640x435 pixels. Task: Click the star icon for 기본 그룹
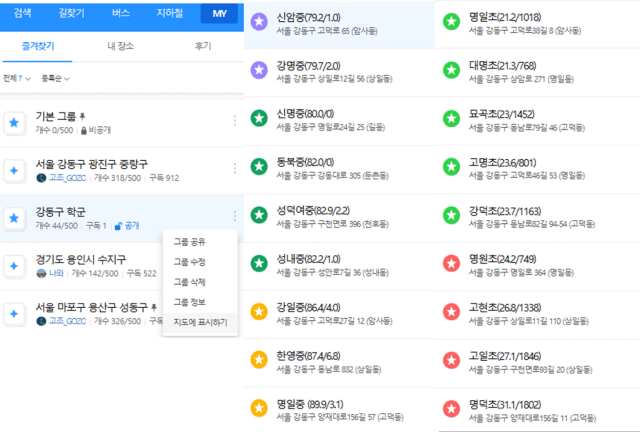[x=14, y=123]
